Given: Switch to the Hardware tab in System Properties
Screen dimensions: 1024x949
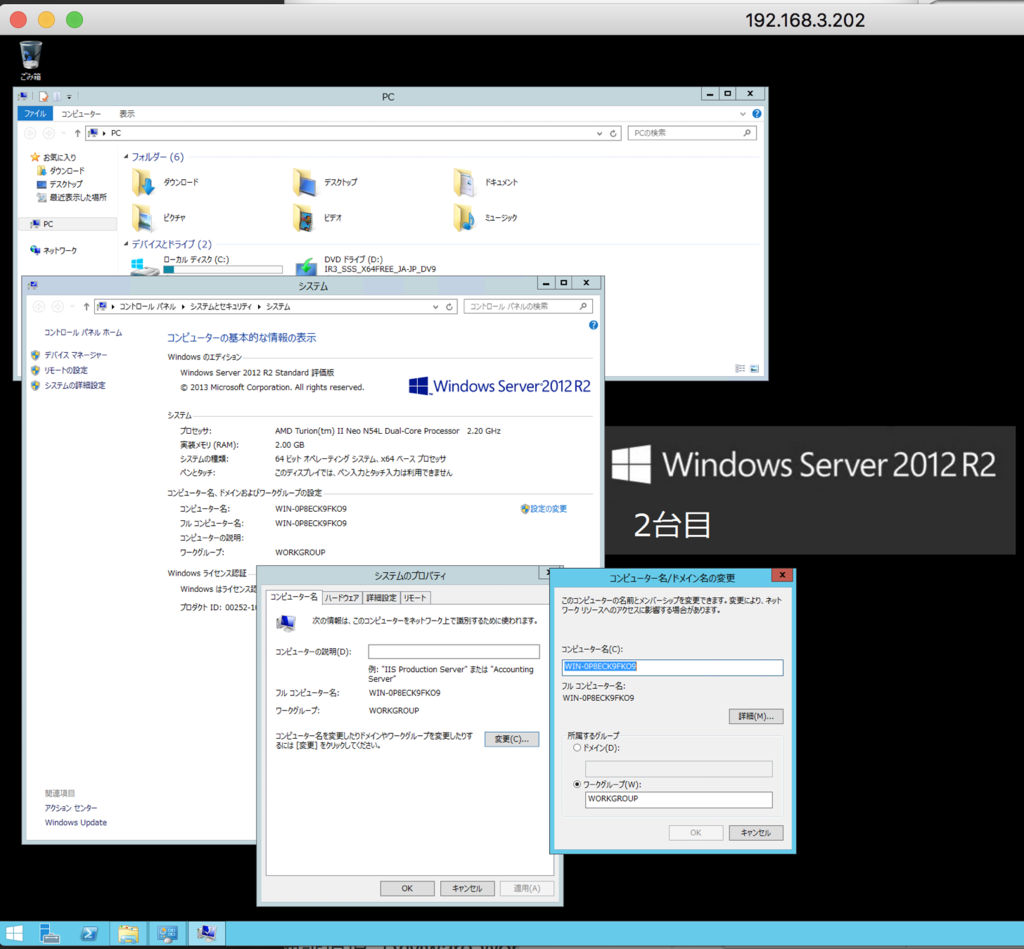Looking at the screenshot, I should tap(342, 598).
